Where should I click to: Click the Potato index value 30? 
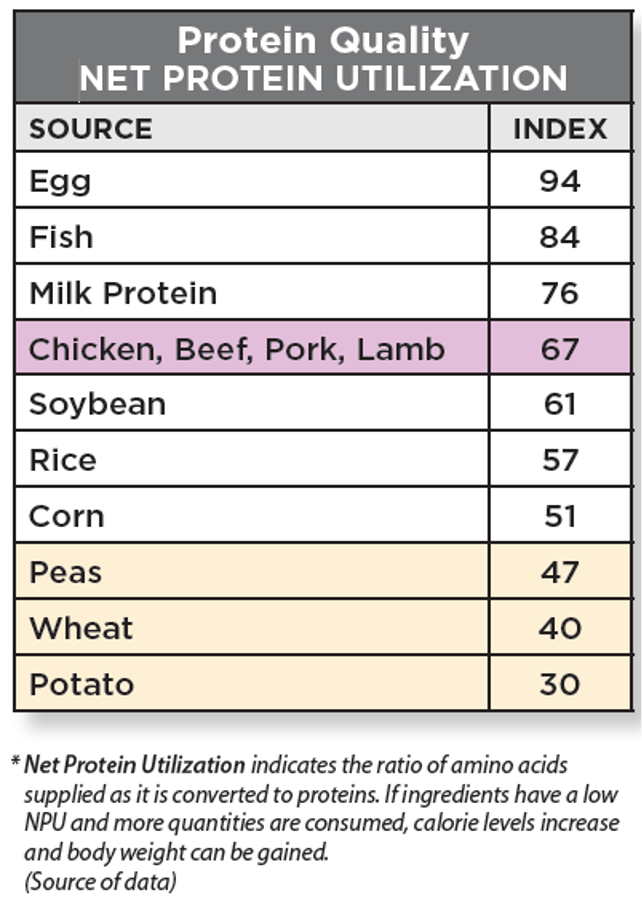point(560,684)
